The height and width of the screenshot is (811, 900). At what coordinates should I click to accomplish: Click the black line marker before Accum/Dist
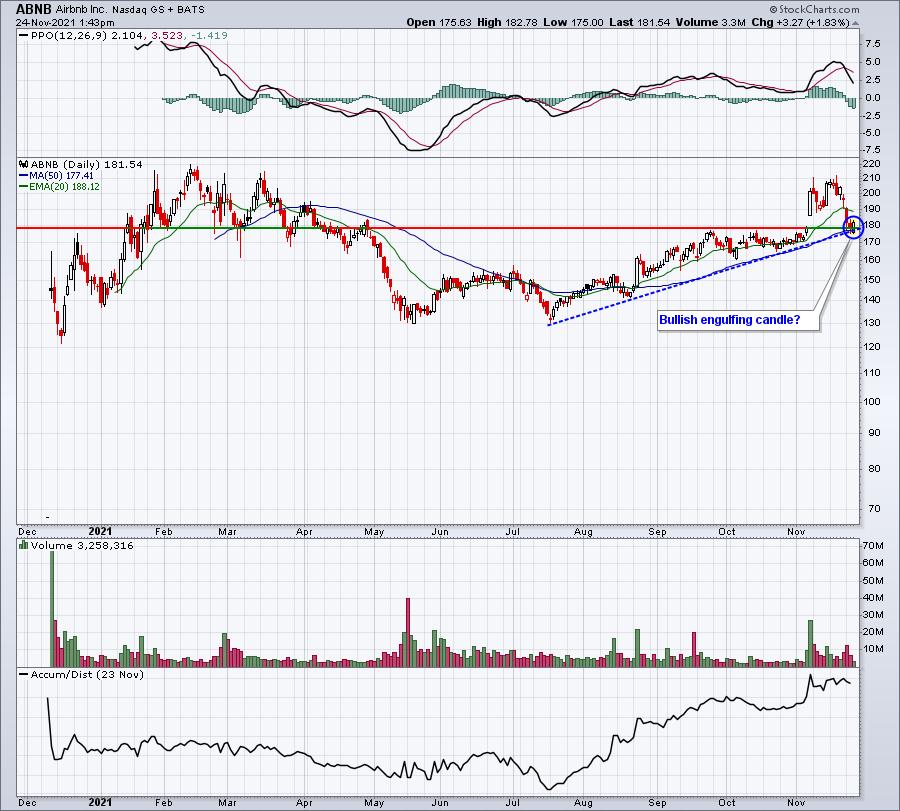24,674
